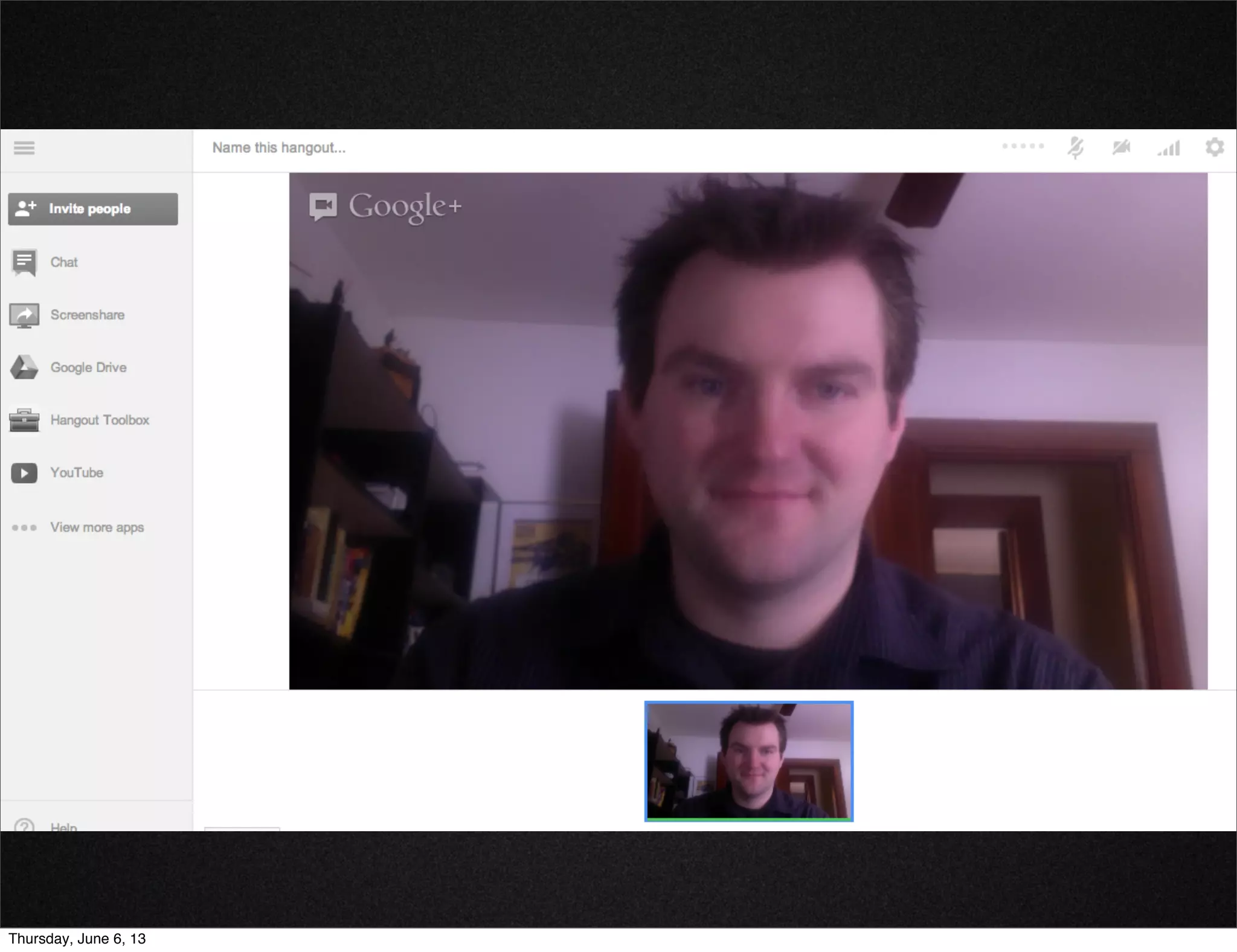Click the Help link at bottom
The height and width of the screenshot is (952, 1237).
pyautogui.click(x=63, y=826)
